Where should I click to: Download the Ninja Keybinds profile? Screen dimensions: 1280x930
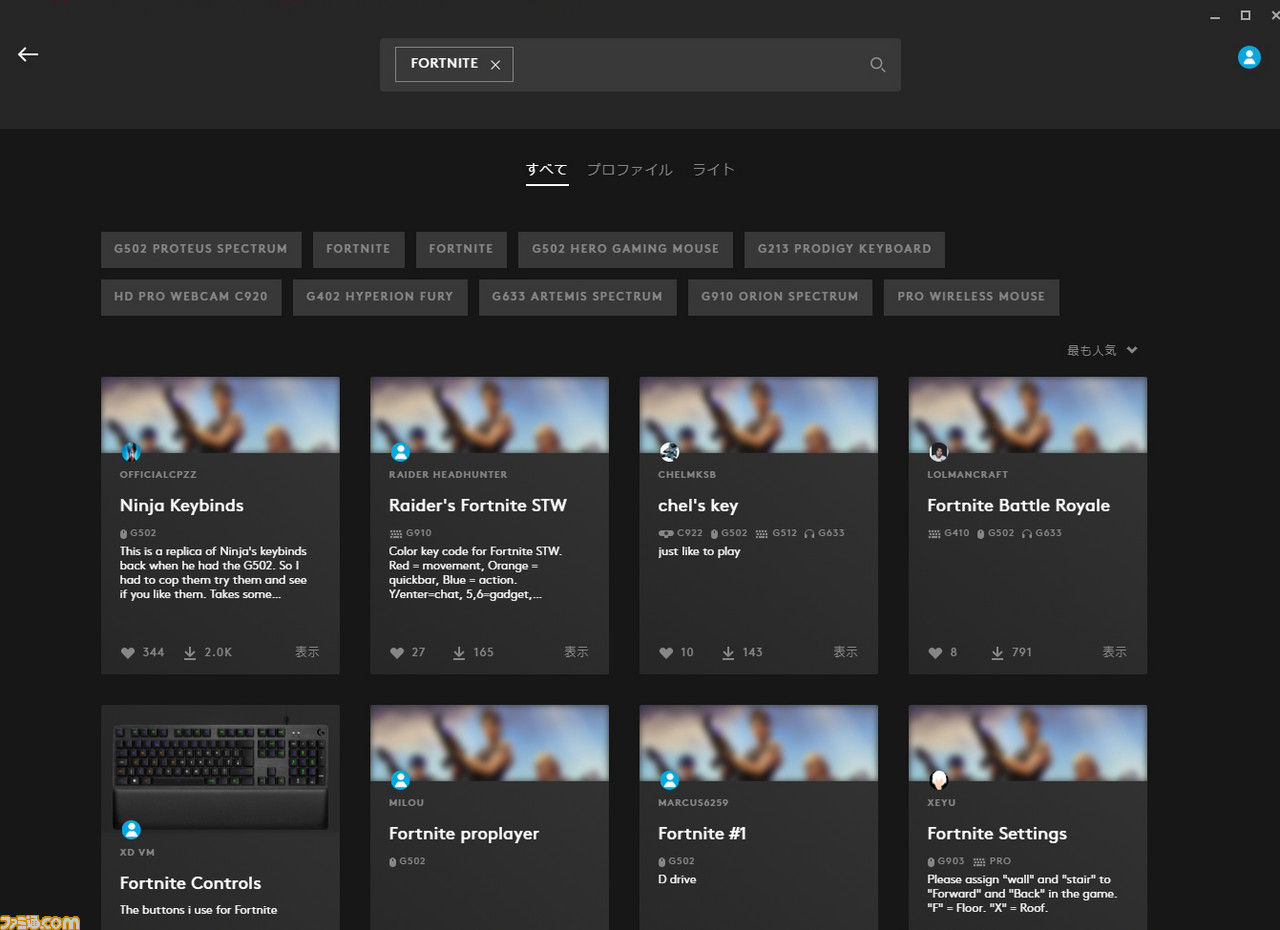[190, 652]
